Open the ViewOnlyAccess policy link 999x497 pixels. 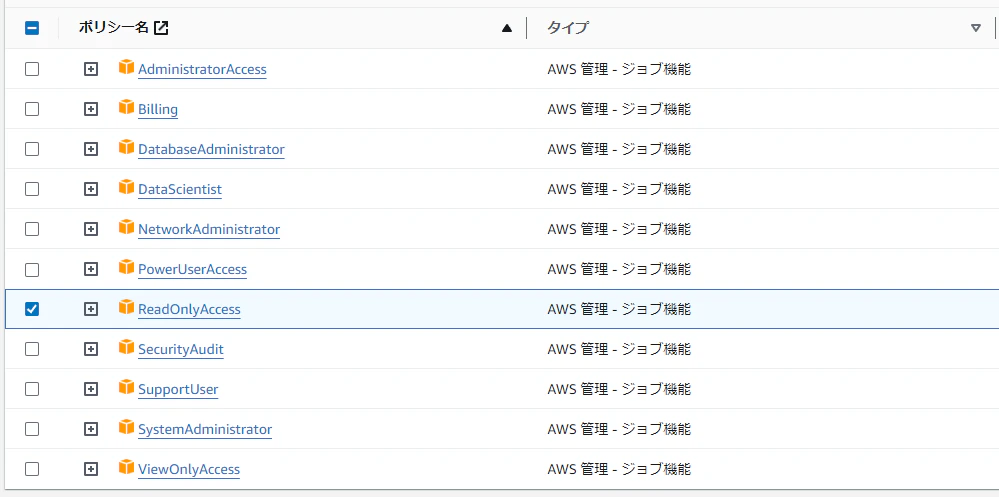189,469
